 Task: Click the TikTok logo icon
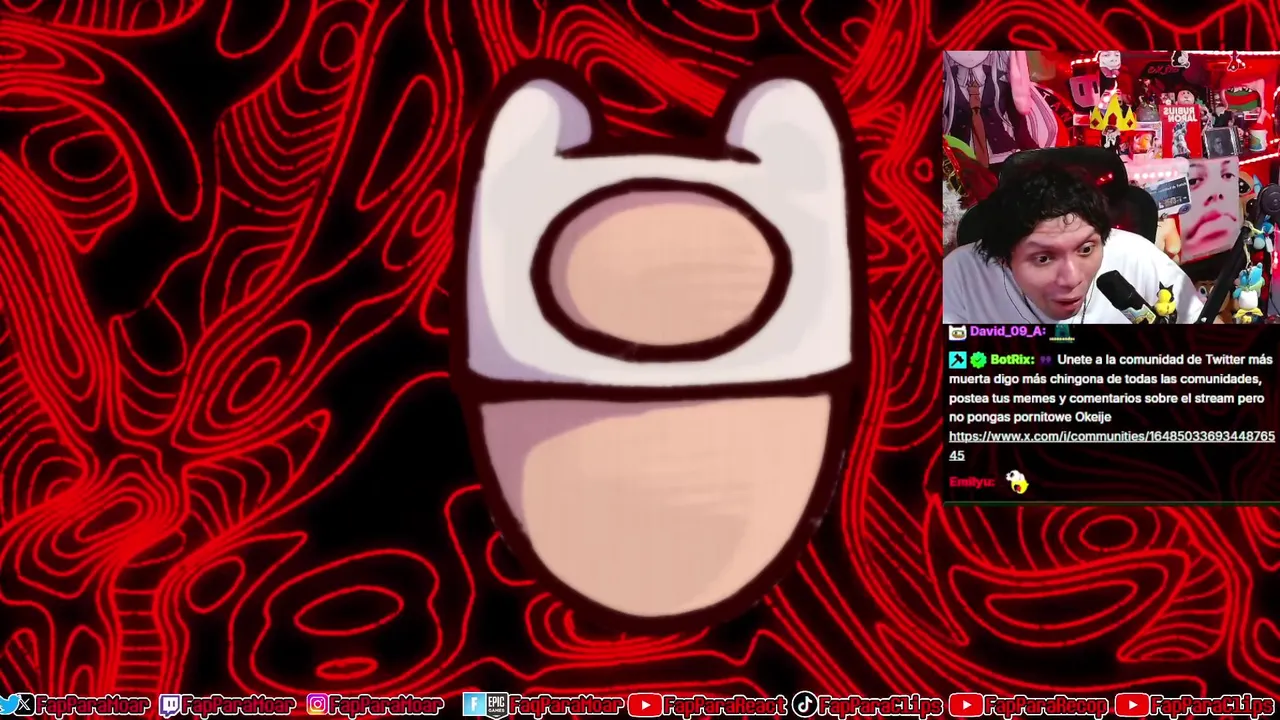(804, 704)
